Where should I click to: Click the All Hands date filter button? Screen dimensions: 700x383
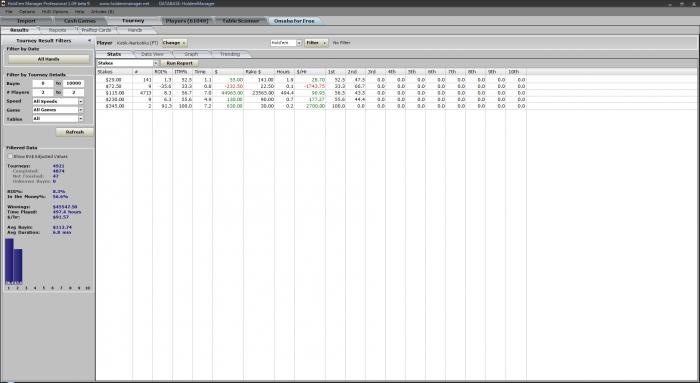(49, 59)
